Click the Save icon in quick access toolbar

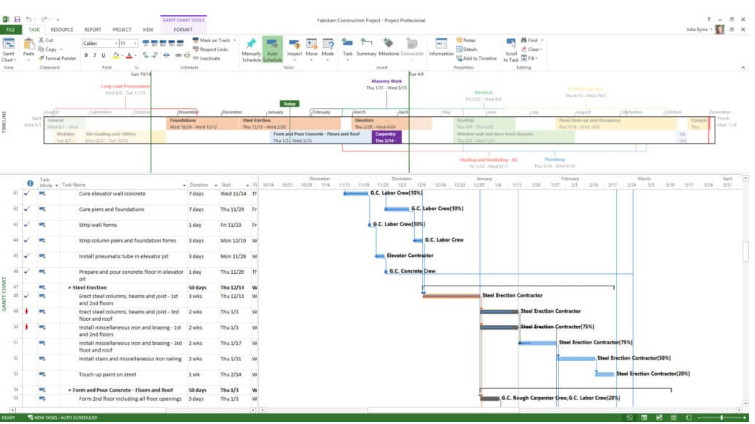(x=17, y=19)
